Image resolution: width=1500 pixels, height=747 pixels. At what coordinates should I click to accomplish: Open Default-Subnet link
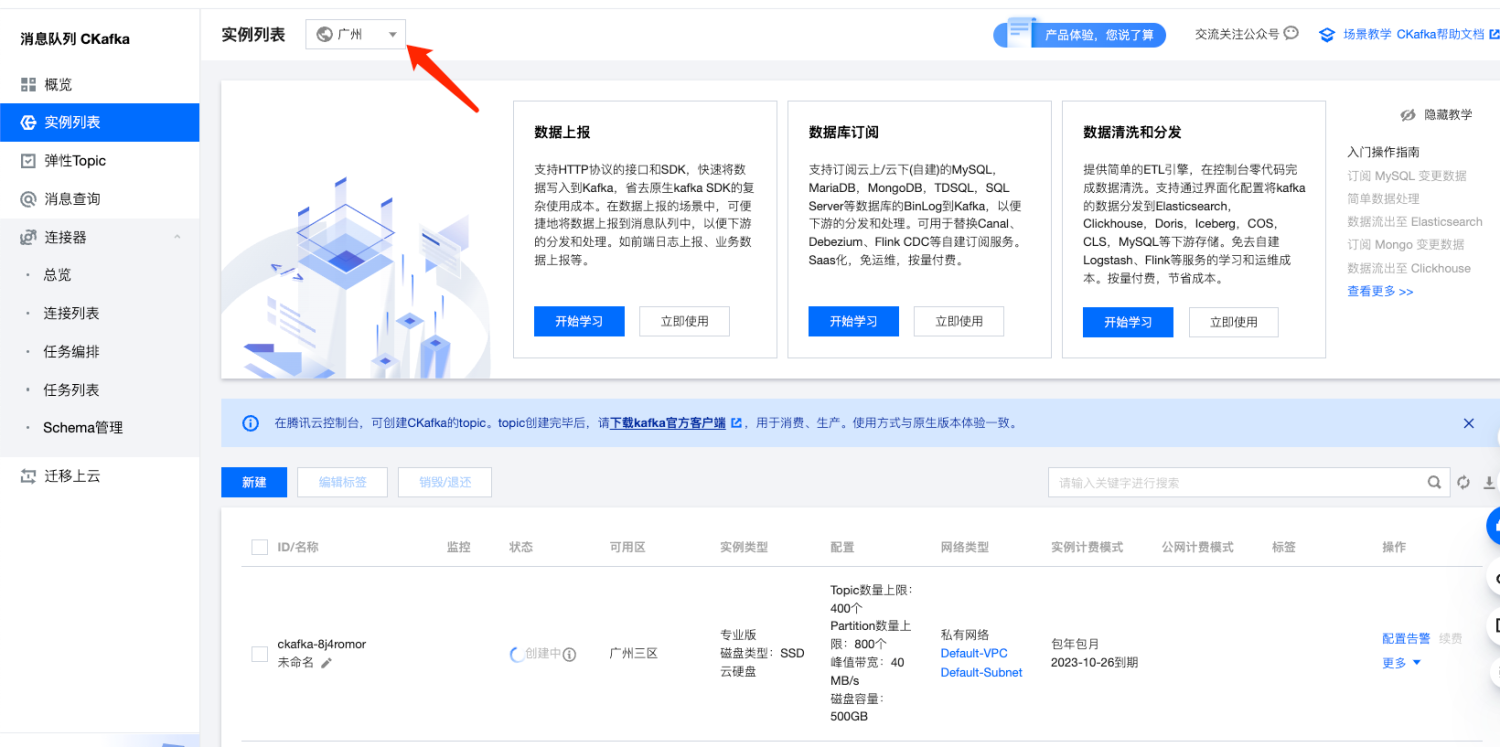pos(981,672)
